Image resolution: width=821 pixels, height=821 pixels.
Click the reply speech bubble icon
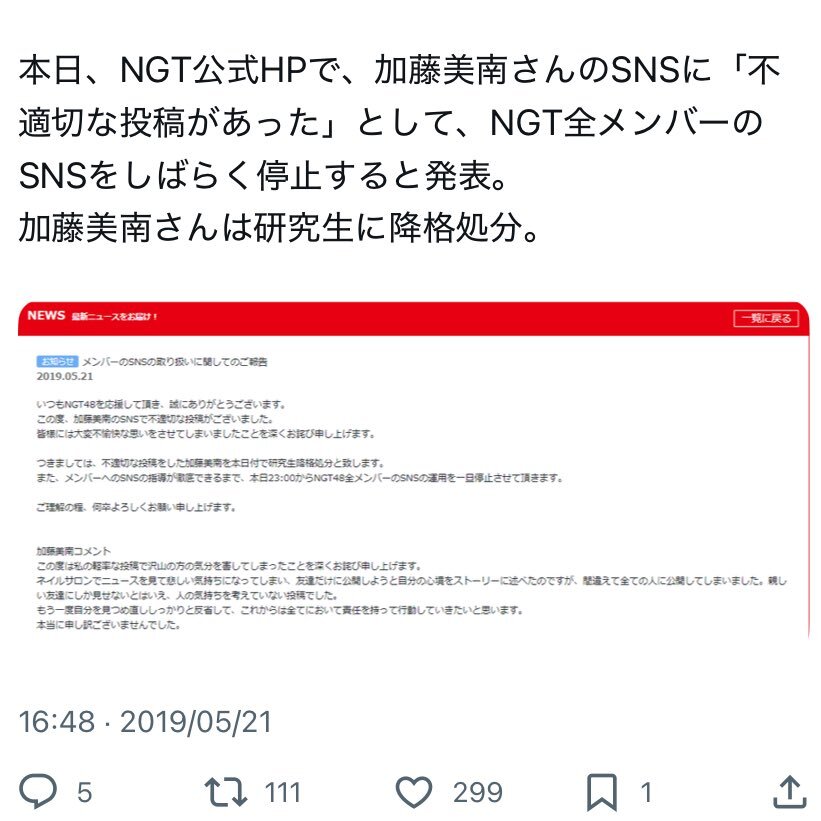coord(38,791)
